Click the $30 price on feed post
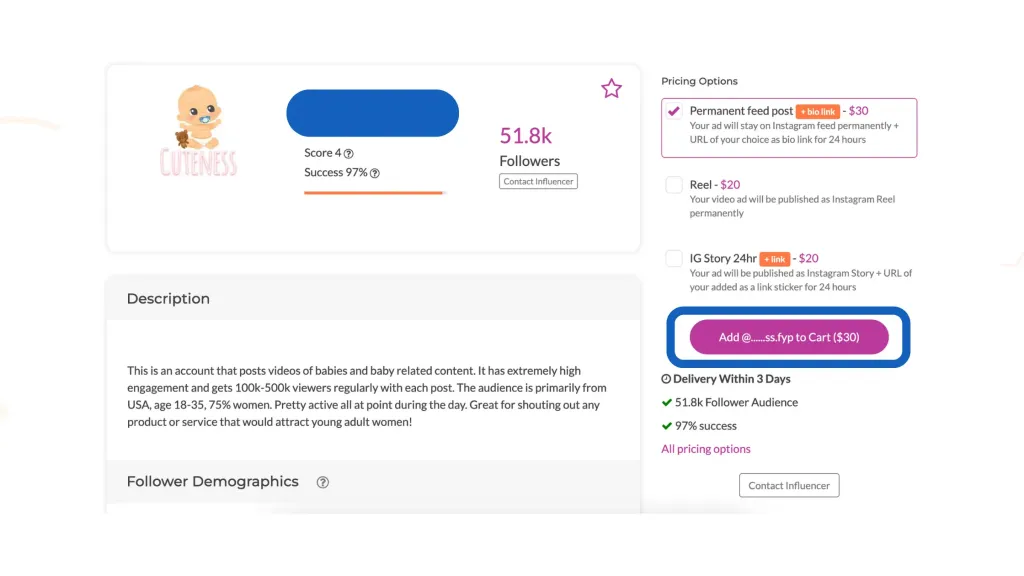 (x=859, y=111)
